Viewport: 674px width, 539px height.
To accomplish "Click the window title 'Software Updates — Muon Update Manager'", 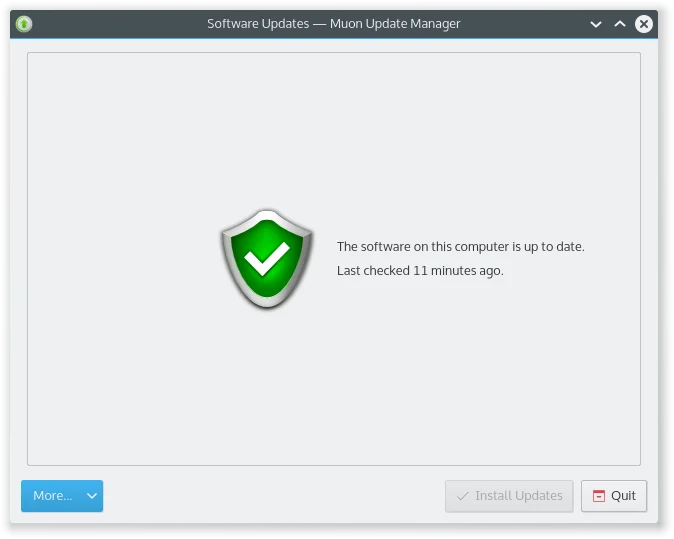I will tap(334, 24).
